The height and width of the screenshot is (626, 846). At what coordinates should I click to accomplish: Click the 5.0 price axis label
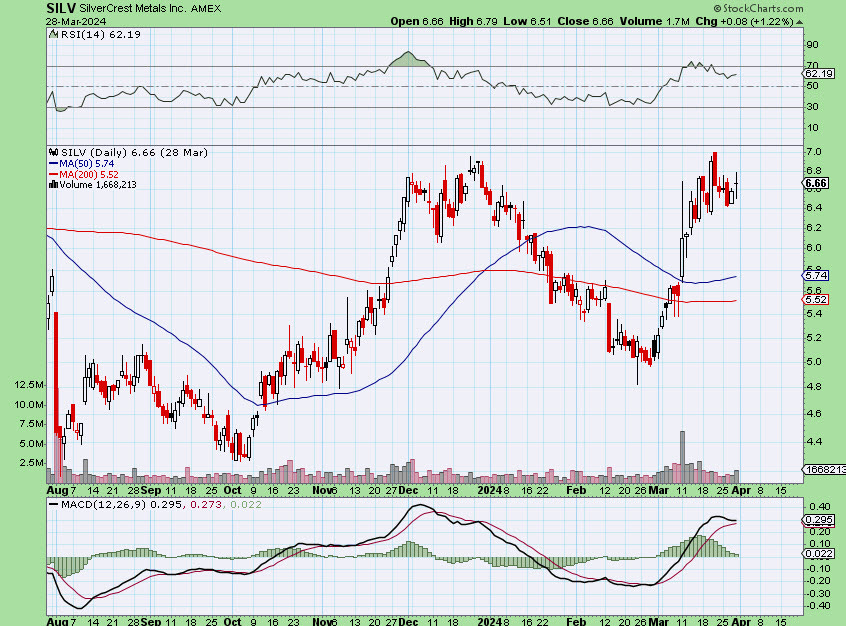[814, 362]
